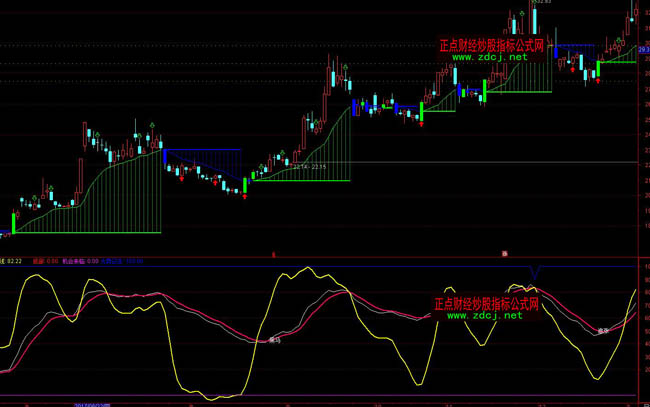The height and width of the screenshot is (407, 650).
Task: Click the red 陈 marker above the indicator panel
Action: (x=504, y=254)
